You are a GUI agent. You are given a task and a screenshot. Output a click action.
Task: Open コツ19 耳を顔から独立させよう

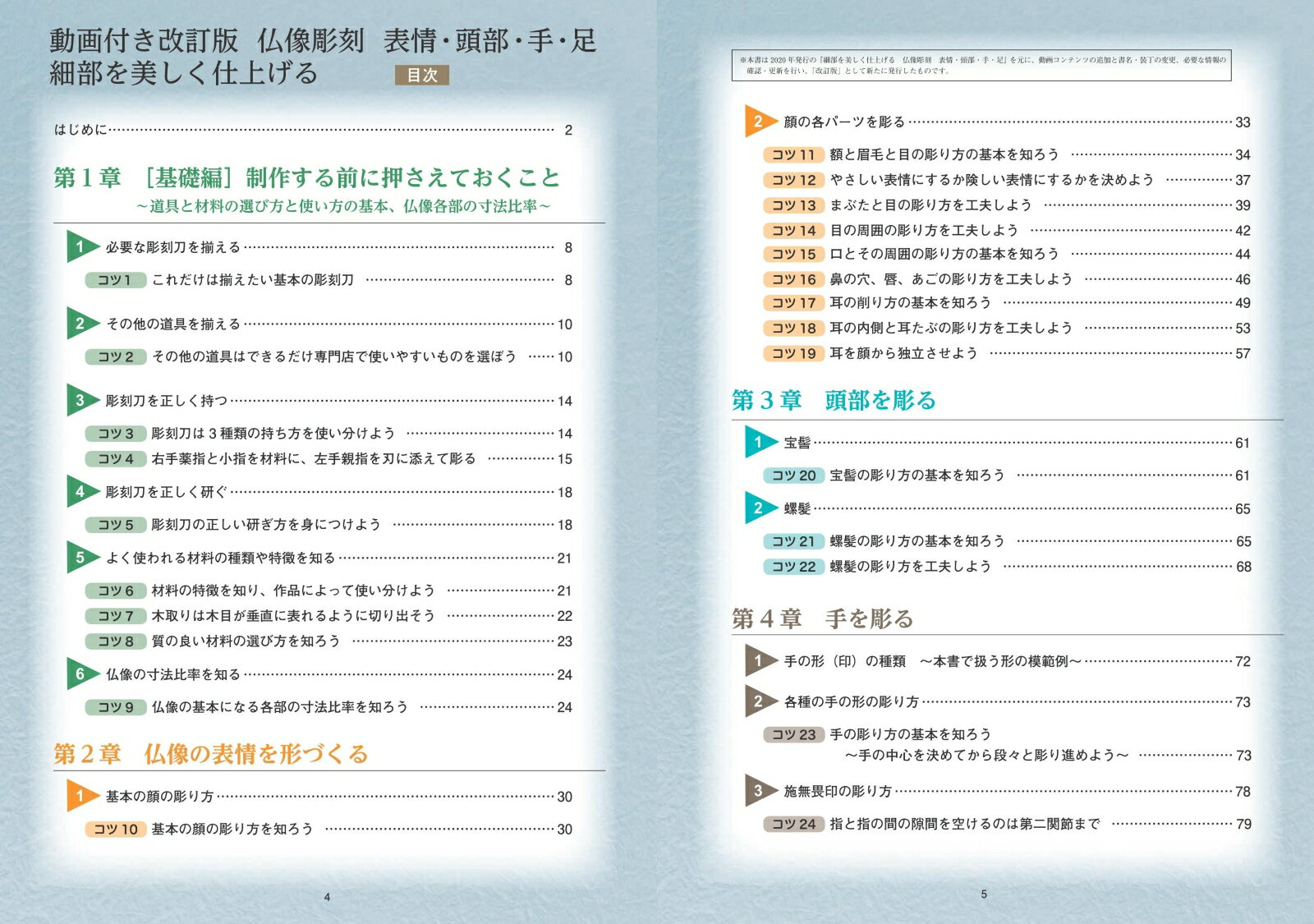point(1007,353)
